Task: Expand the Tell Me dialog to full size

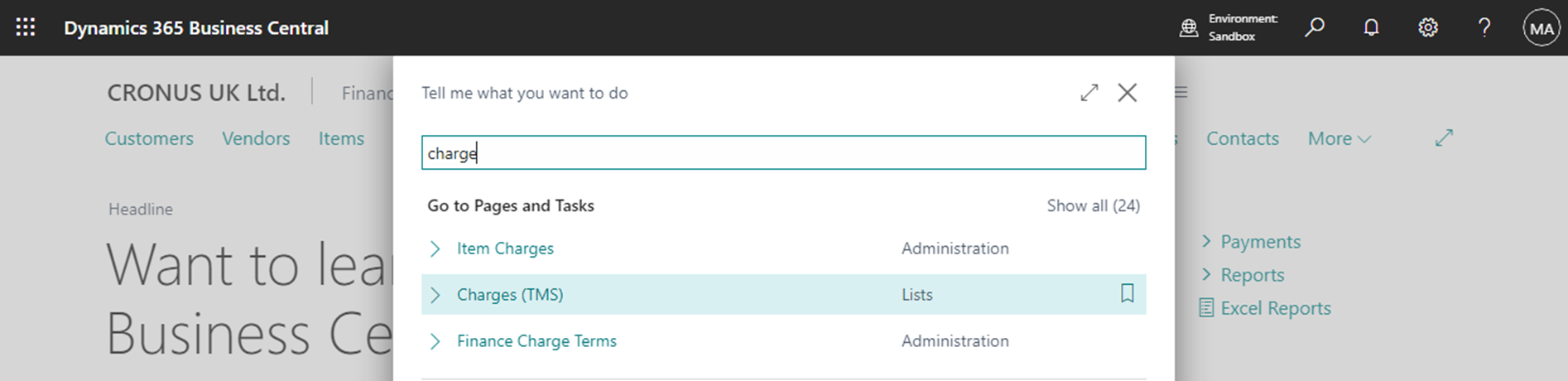Action: click(x=1089, y=93)
